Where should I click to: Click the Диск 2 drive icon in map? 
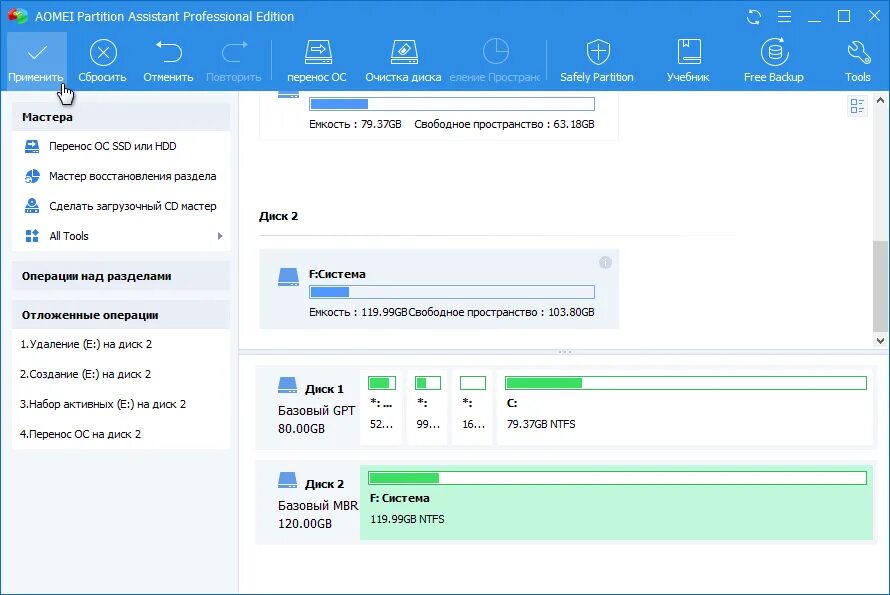[287, 480]
